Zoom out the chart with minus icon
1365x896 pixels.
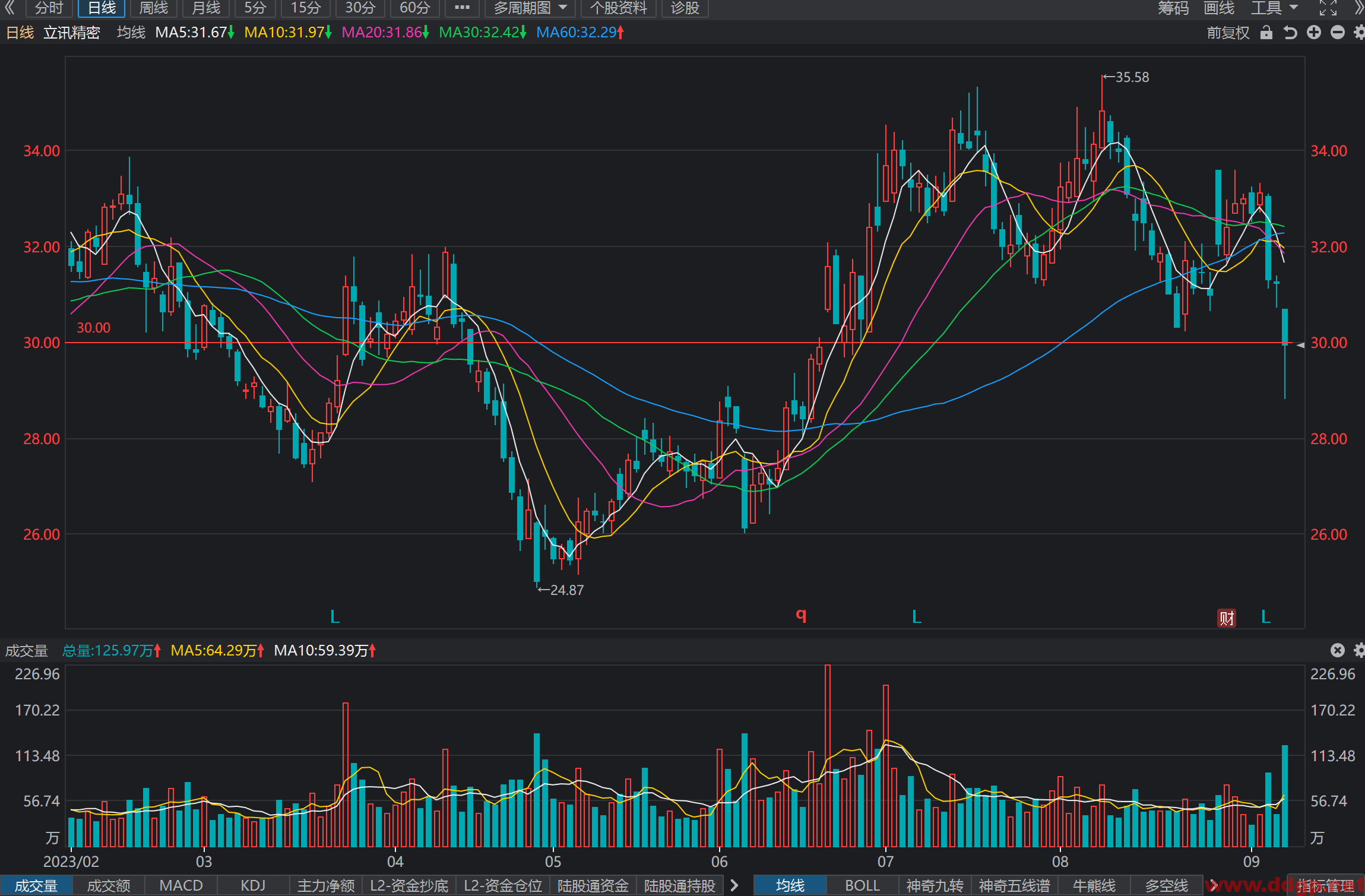[1337, 33]
